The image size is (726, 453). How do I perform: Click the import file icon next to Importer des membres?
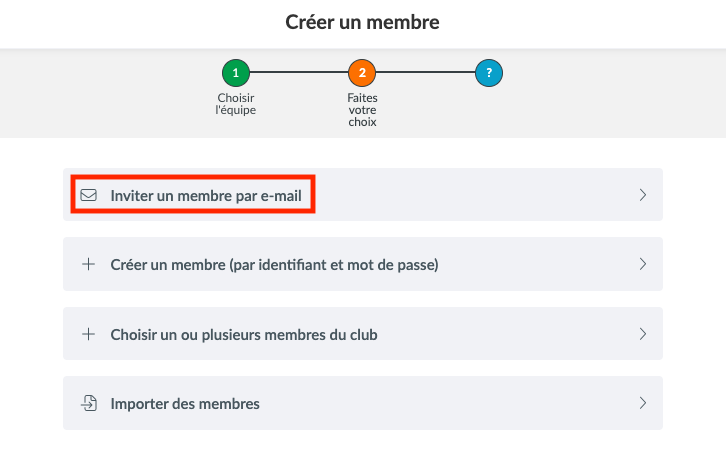pos(89,403)
